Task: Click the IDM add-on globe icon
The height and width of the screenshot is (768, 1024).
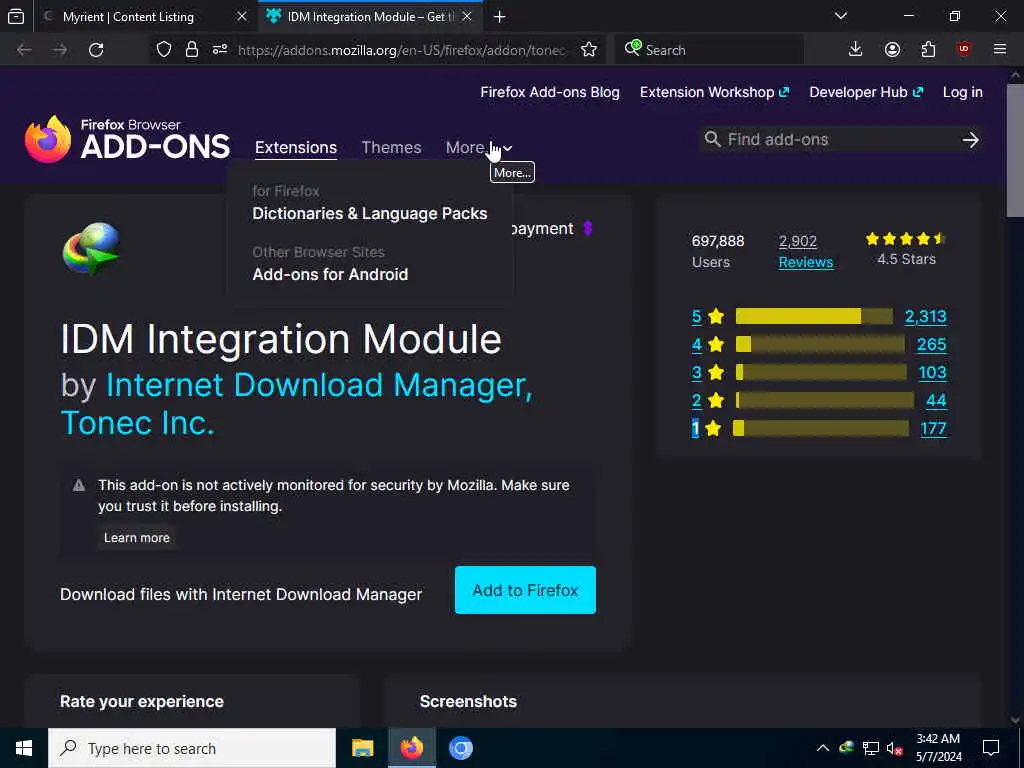Action: tap(91, 248)
